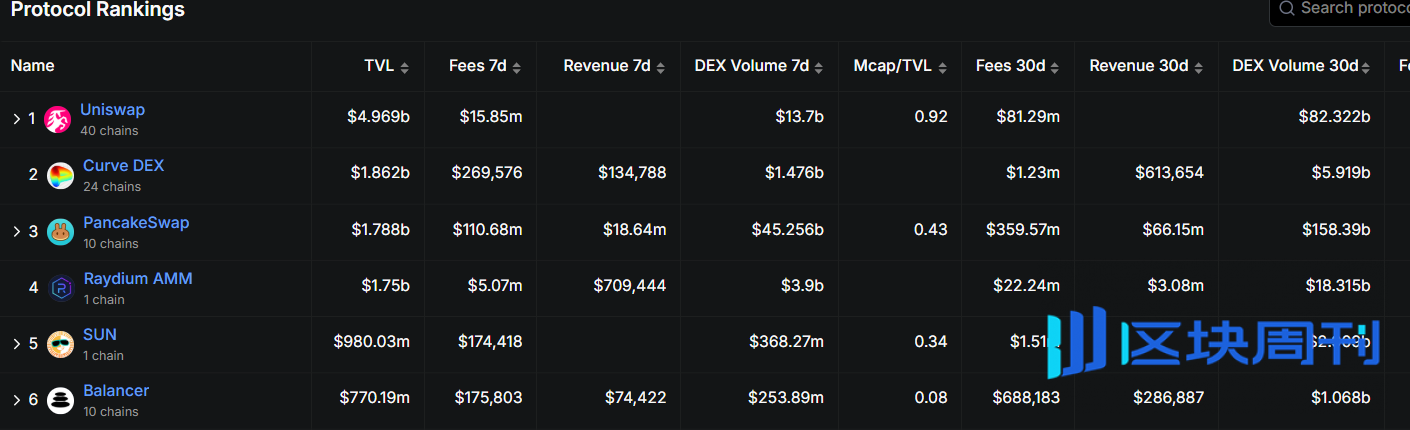Click Uniswap Fees 7d $15.85m
Screen dimensions: 1410x430
click(491, 117)
